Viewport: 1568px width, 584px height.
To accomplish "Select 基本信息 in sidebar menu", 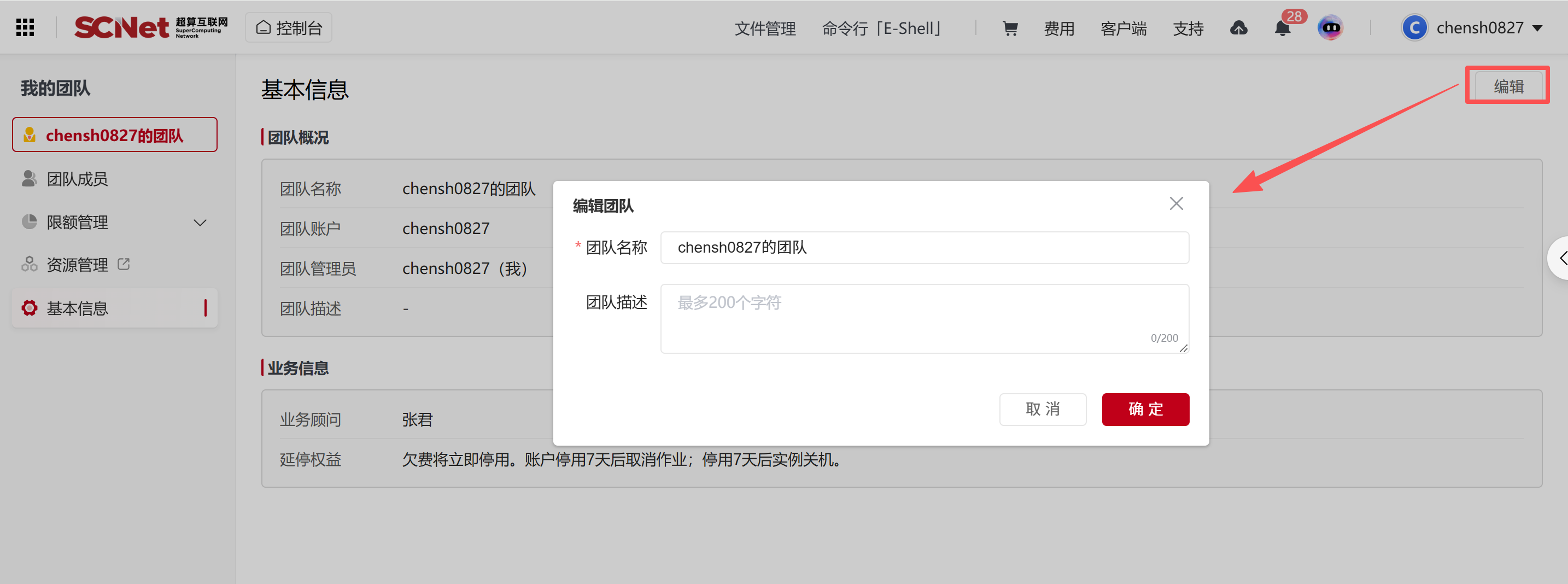I will point(77,308).
